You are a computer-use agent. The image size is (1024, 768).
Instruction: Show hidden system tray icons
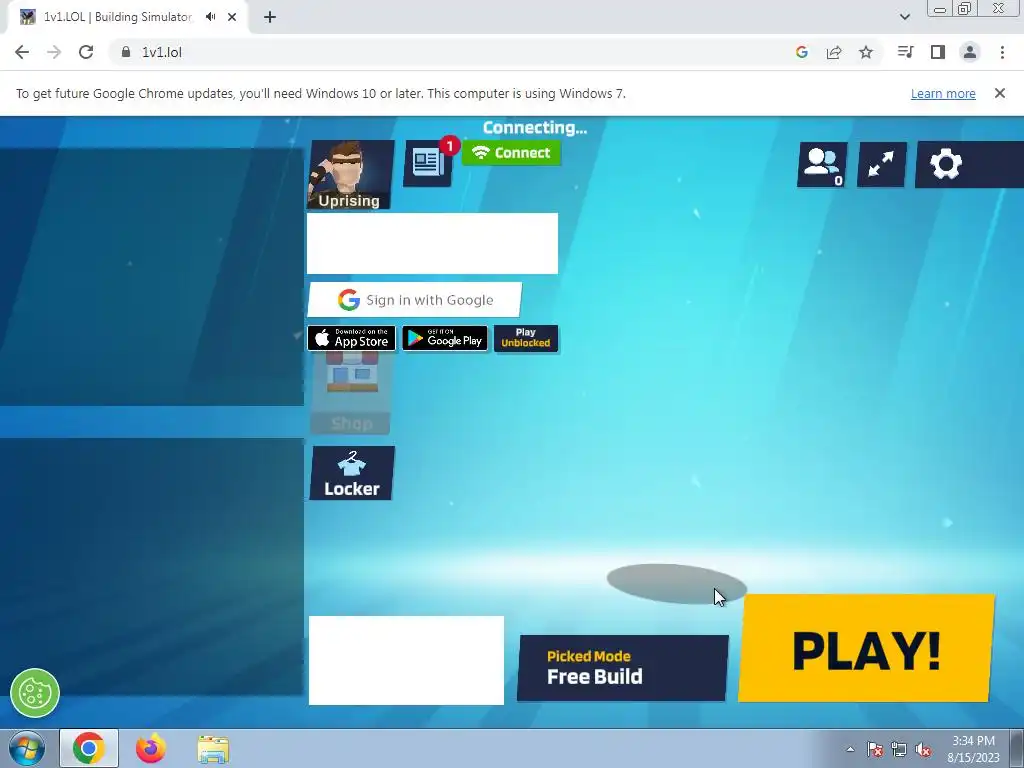(850, 749)
